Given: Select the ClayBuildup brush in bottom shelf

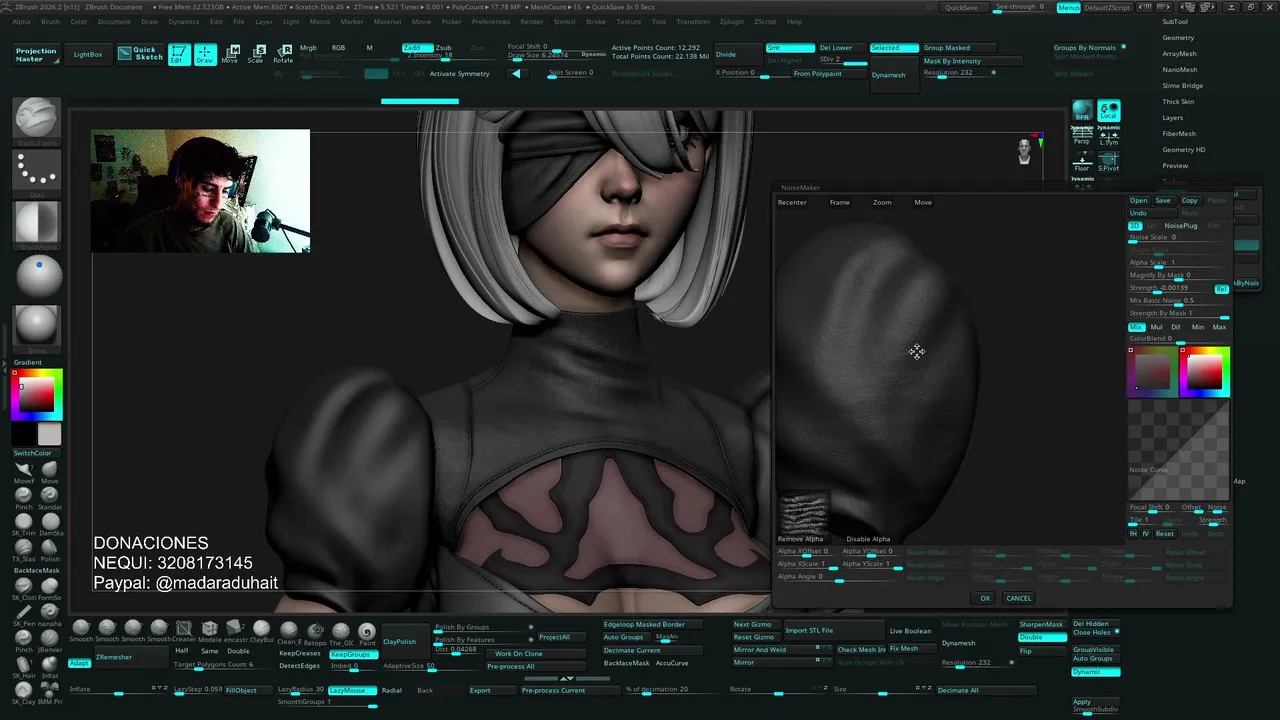Looking at the screenshot, I should pos(261,631).
